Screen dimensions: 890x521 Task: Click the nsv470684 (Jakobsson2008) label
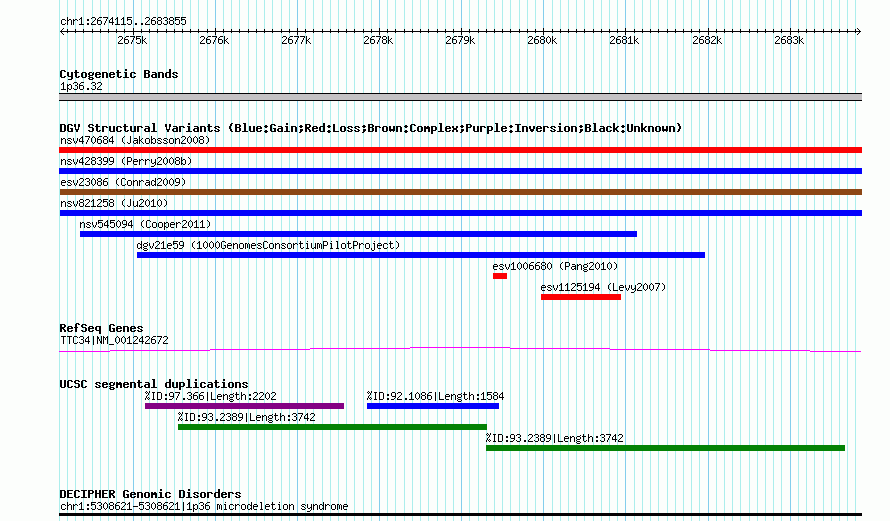pyautogui.click(x=135, y=140)
